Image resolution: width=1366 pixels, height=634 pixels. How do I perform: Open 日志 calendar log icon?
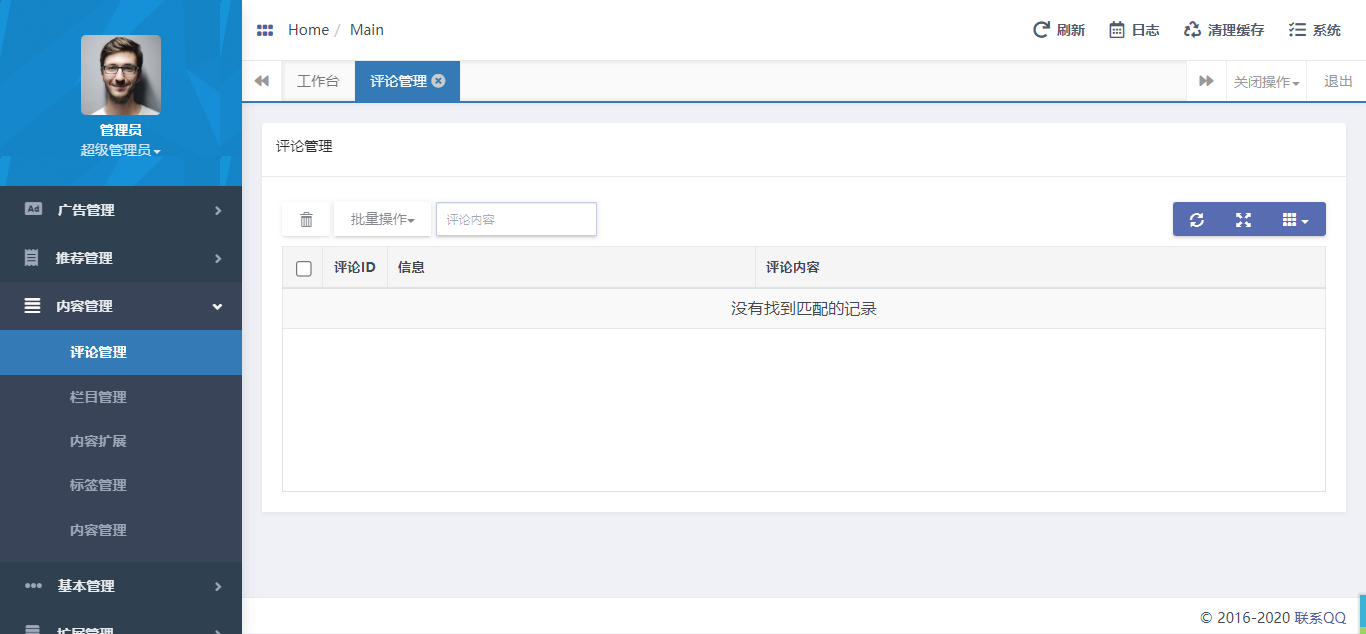click(1117, 30)
